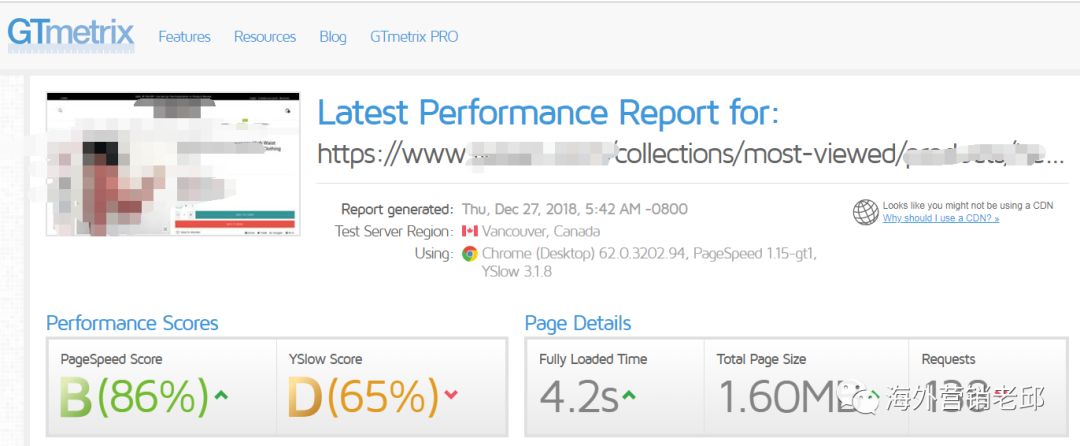
Task: Open the Features menu item
Action: (x=185, y=37)
